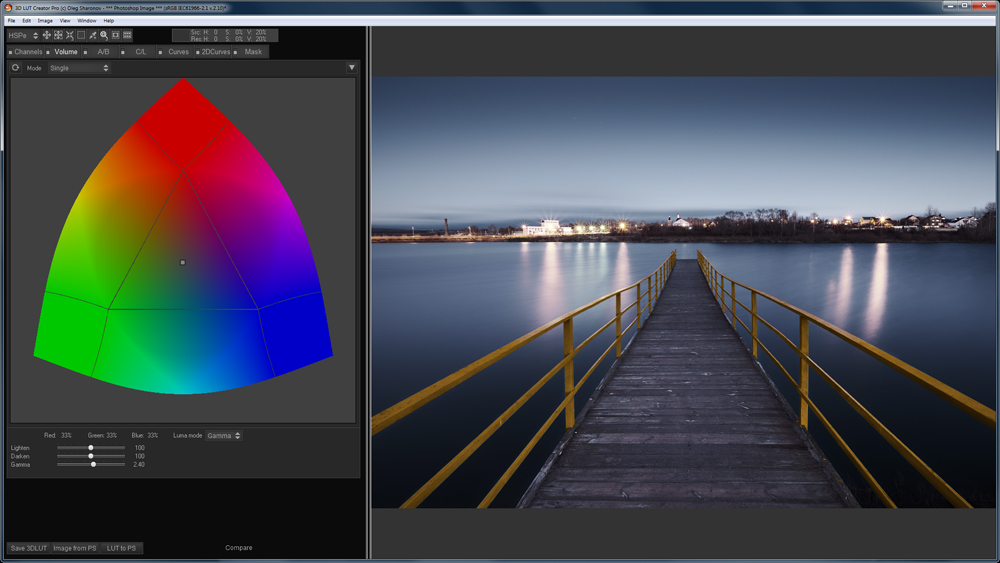This screenshot has width=1000, height=563.
Task: Select the magnifier zoom tool
Action: click(x=104, y=35)
